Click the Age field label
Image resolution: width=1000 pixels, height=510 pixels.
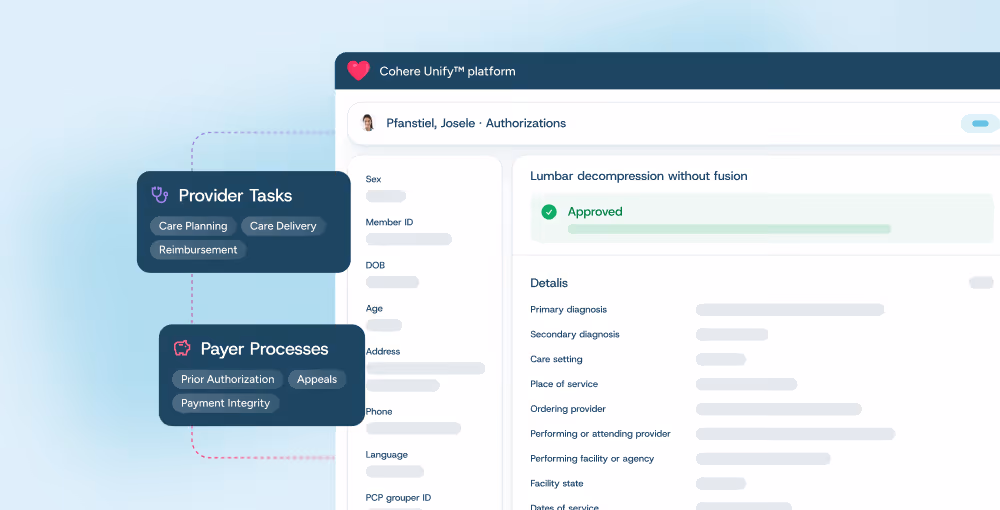click(374, 309)
